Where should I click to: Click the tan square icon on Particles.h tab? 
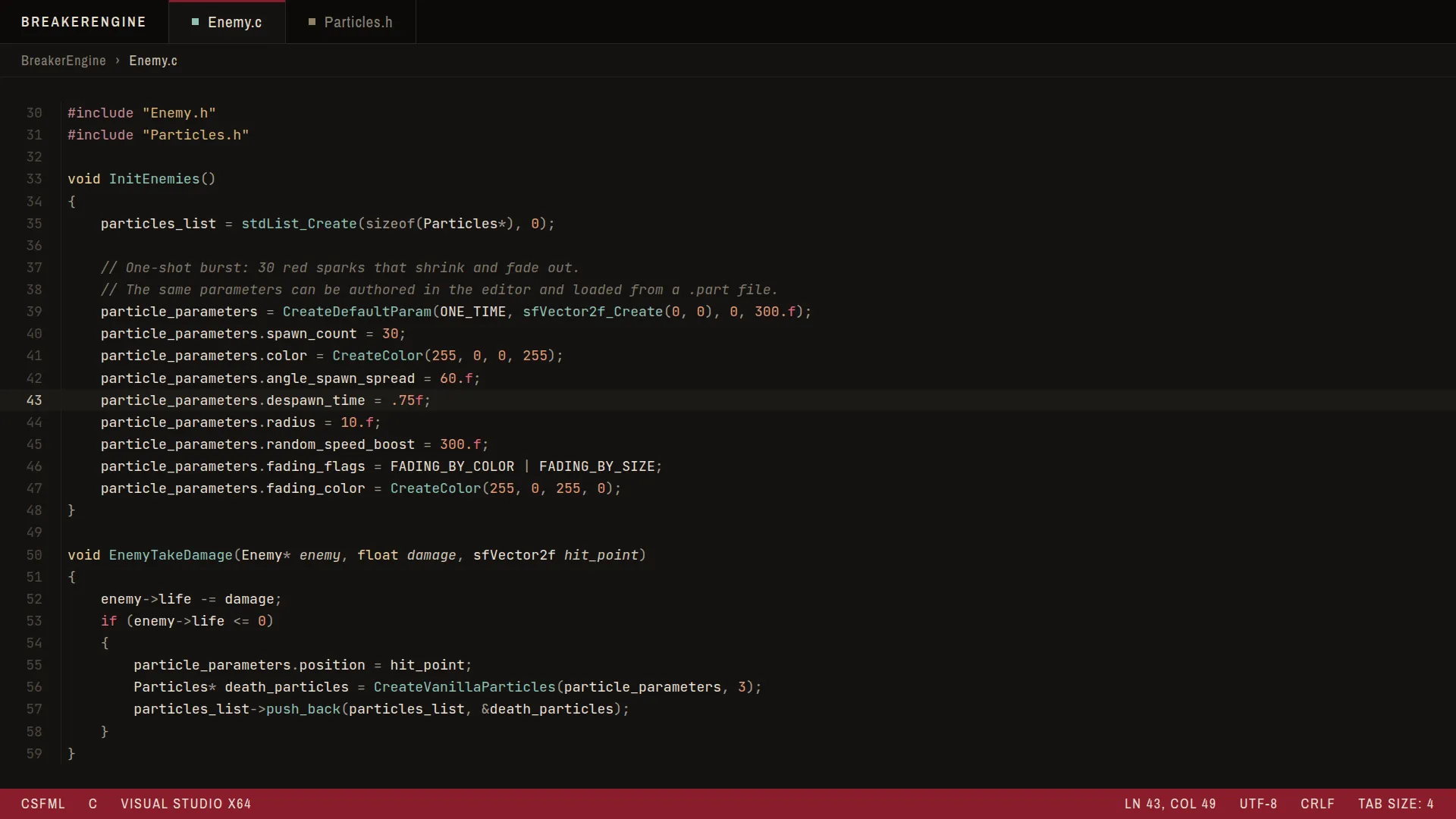312,22
